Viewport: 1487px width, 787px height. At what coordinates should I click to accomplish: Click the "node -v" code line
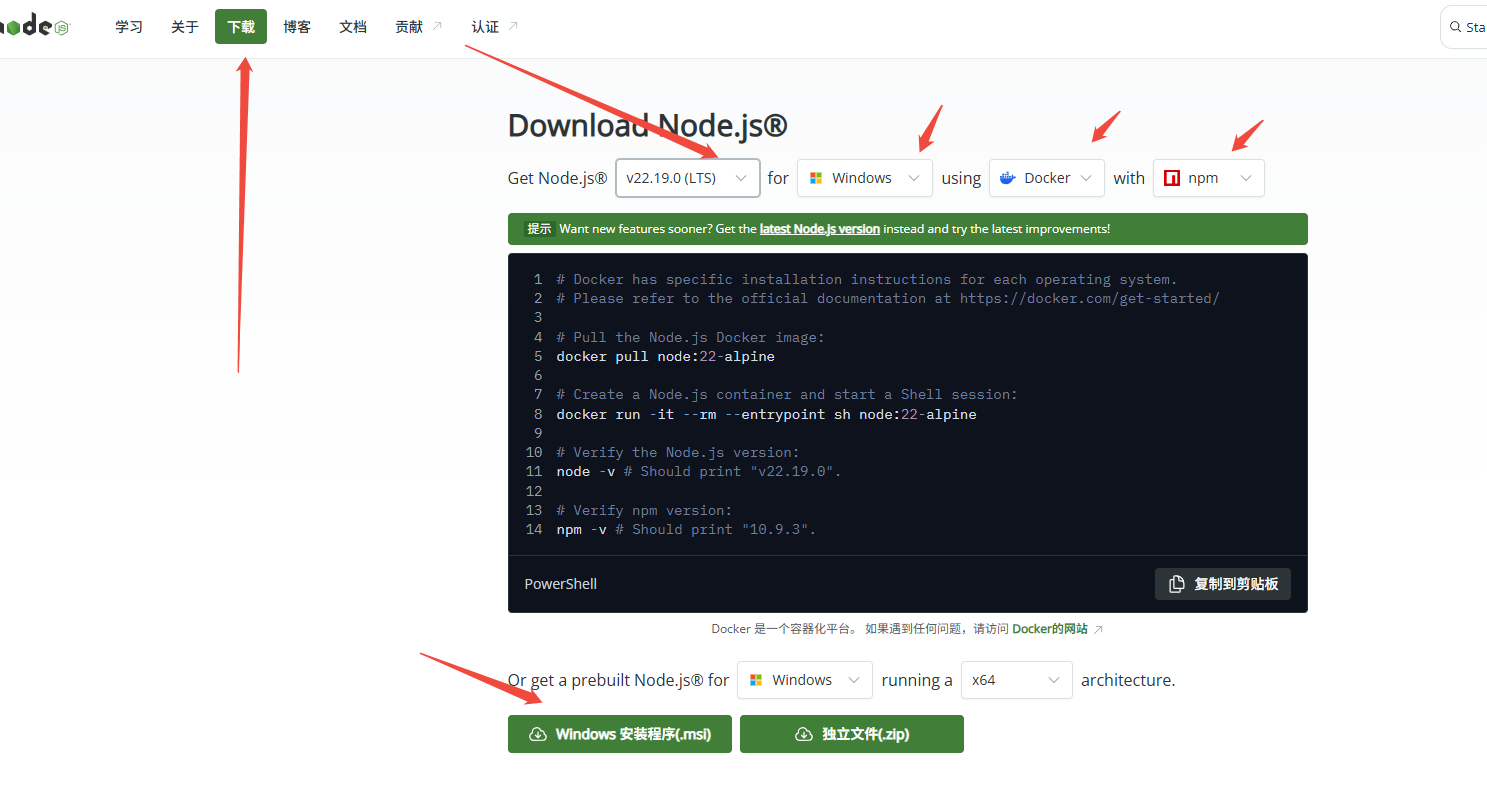click(699, 471)
